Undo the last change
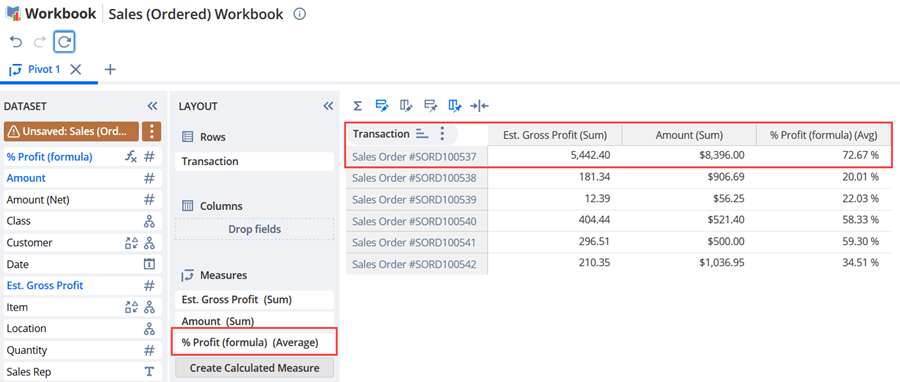This screenshot has width=900, height=382. tap(16, 42)
